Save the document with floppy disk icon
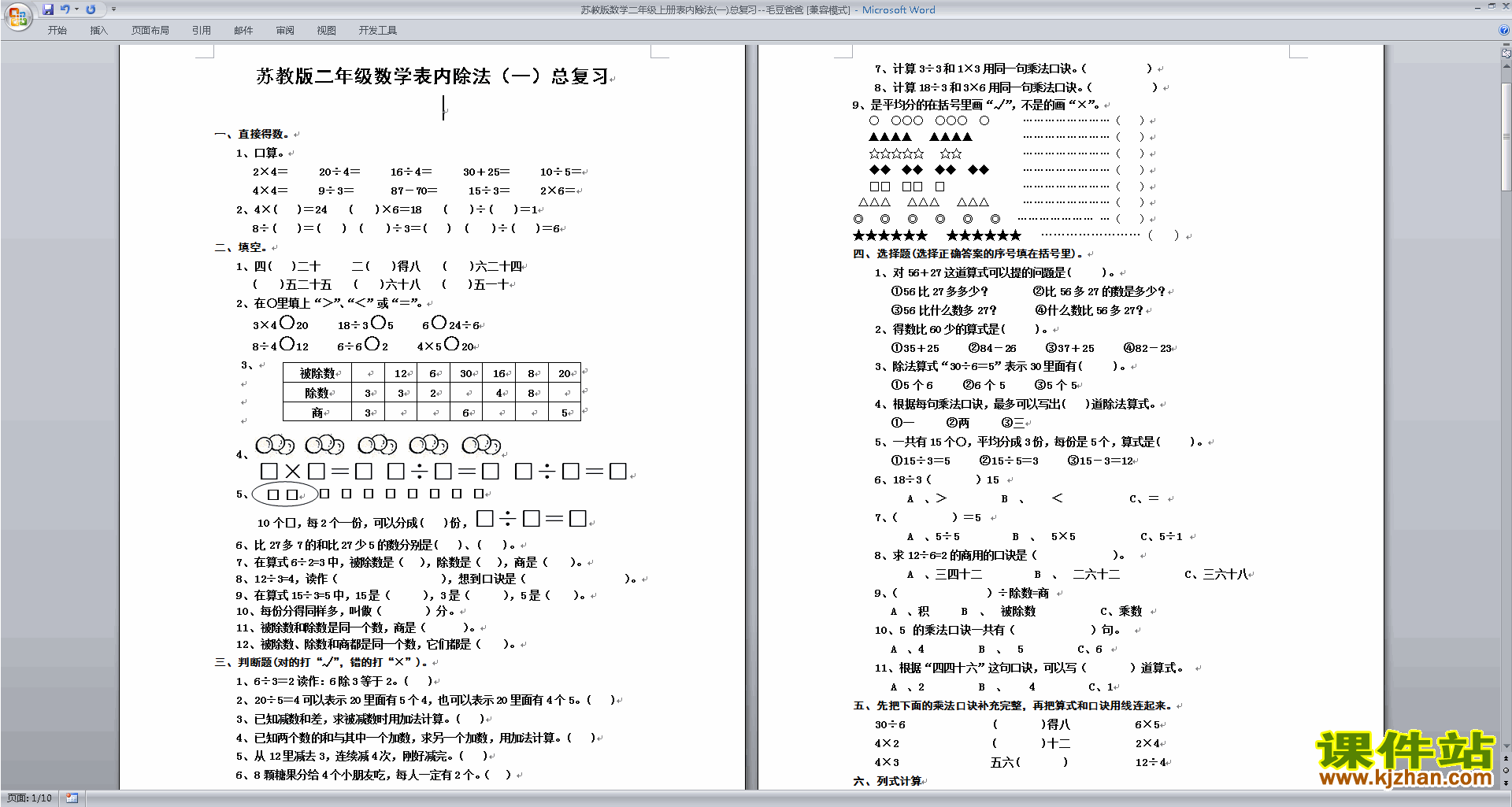Image resolution: width=1512 pixels, height=807 pixels. (x=48, y=9)
